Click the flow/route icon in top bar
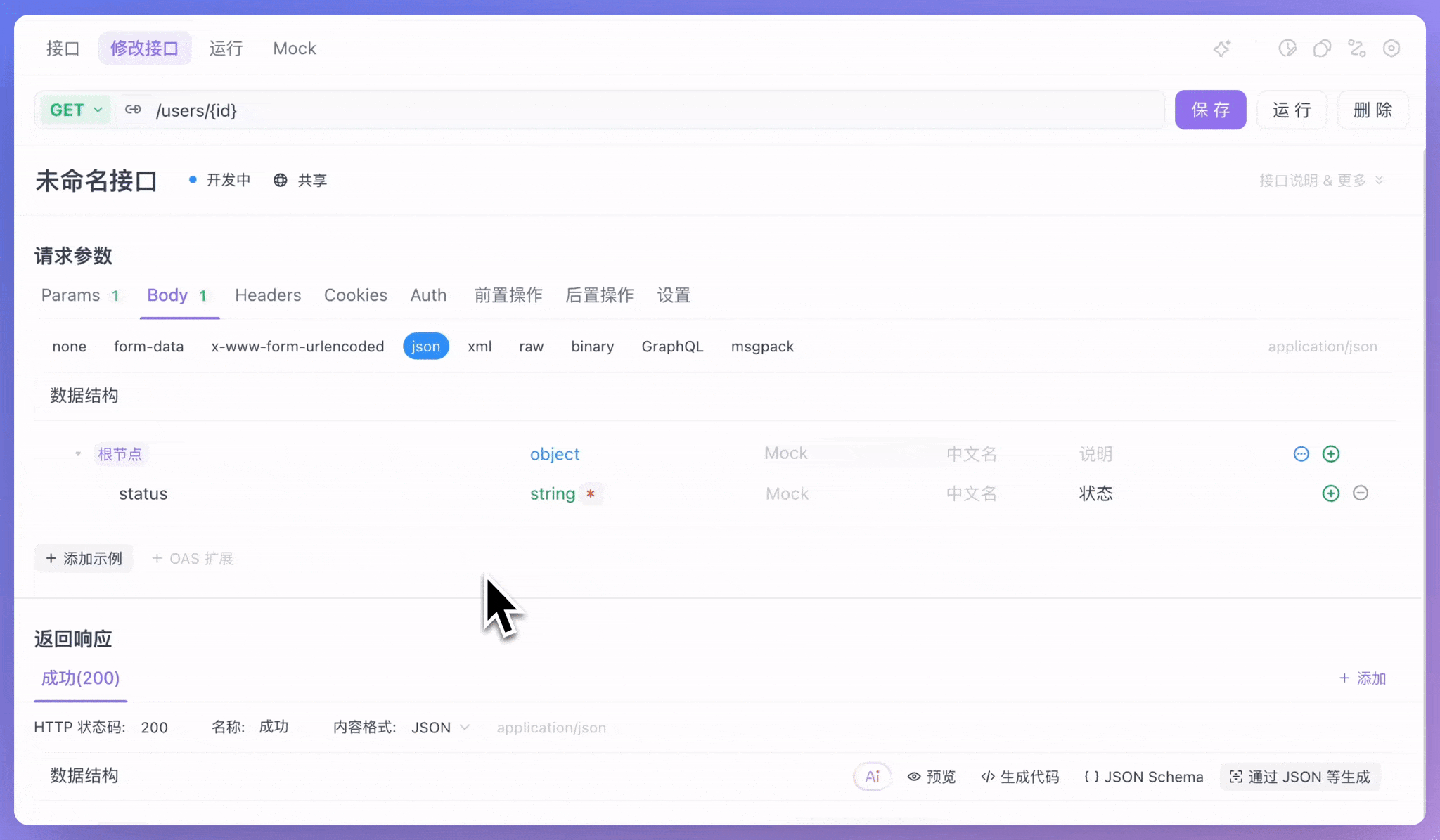 (x=1356, y=49)
